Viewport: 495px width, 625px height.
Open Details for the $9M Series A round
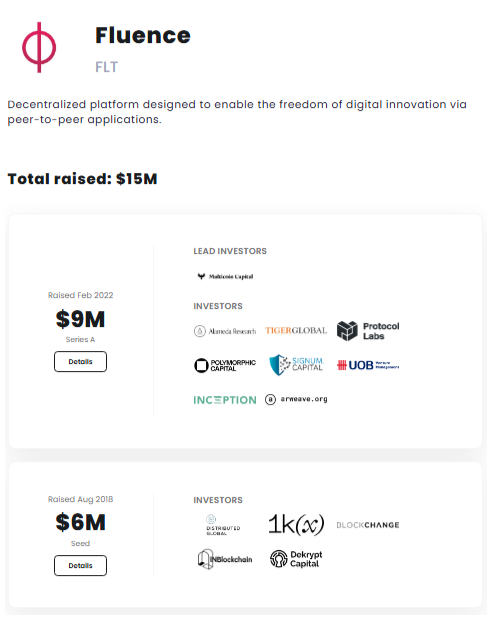click(x=81, y=362)
